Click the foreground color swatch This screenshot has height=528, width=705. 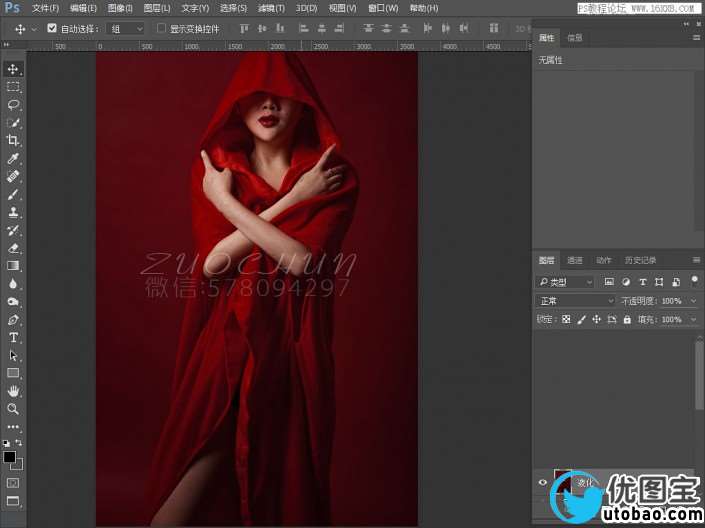coord(9,457)
